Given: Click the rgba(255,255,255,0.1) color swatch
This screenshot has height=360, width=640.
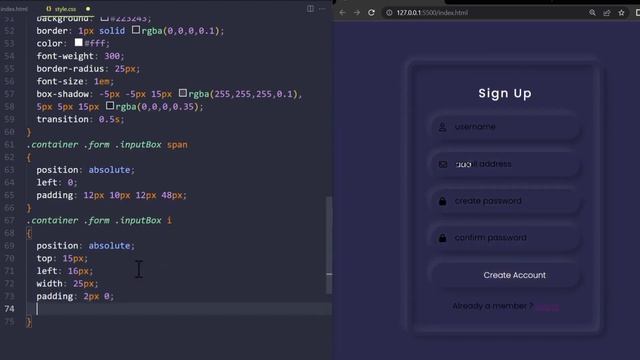Looking at the screenshot, I should [182, 93].
